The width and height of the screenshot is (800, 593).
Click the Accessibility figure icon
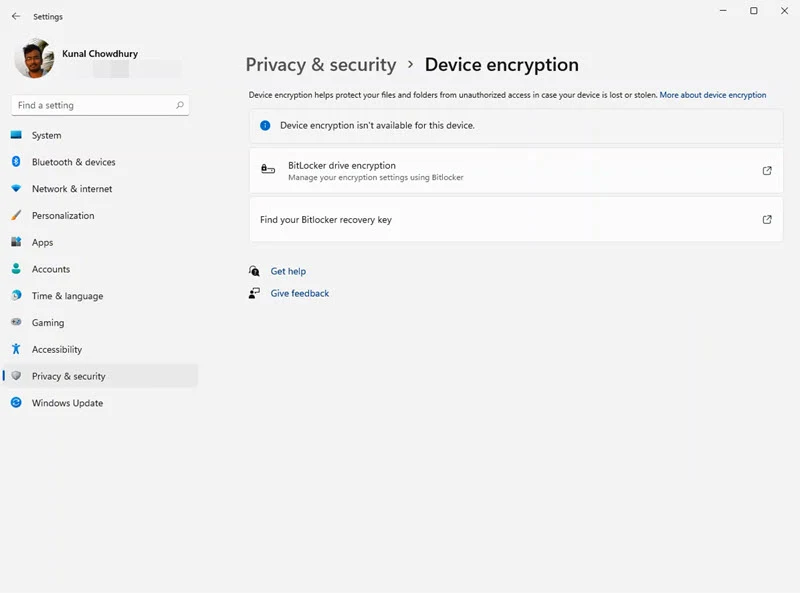[16, 349]
